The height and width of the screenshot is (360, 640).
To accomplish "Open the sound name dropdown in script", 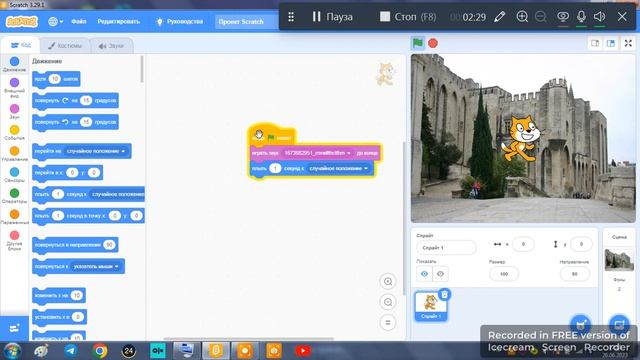I will 318,153.
